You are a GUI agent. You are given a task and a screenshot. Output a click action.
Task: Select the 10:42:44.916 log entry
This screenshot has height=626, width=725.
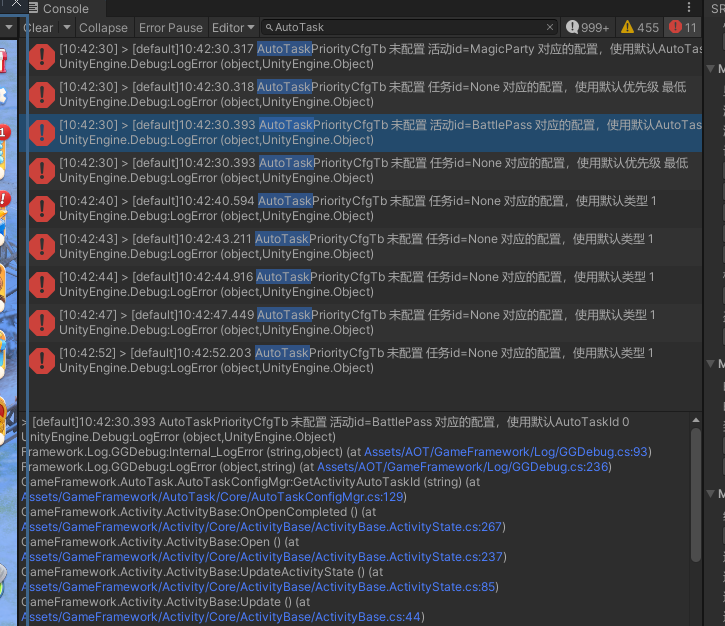click(361, 284)
